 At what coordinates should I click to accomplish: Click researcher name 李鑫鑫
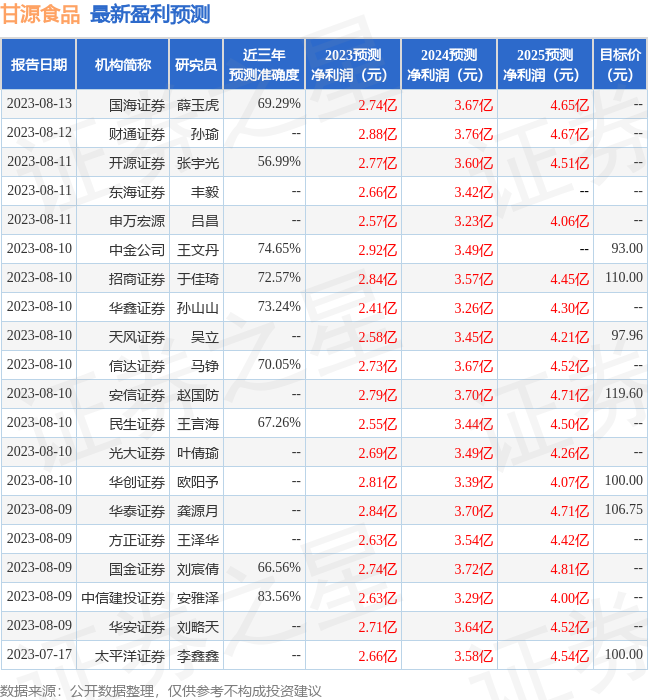coord(198,657)
